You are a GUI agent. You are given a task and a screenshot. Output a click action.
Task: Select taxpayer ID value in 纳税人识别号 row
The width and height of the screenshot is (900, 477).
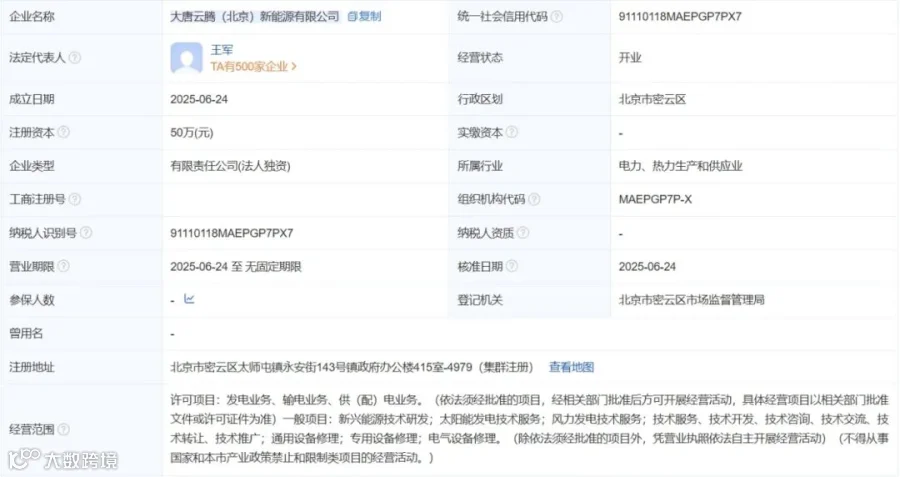point(232,233)
